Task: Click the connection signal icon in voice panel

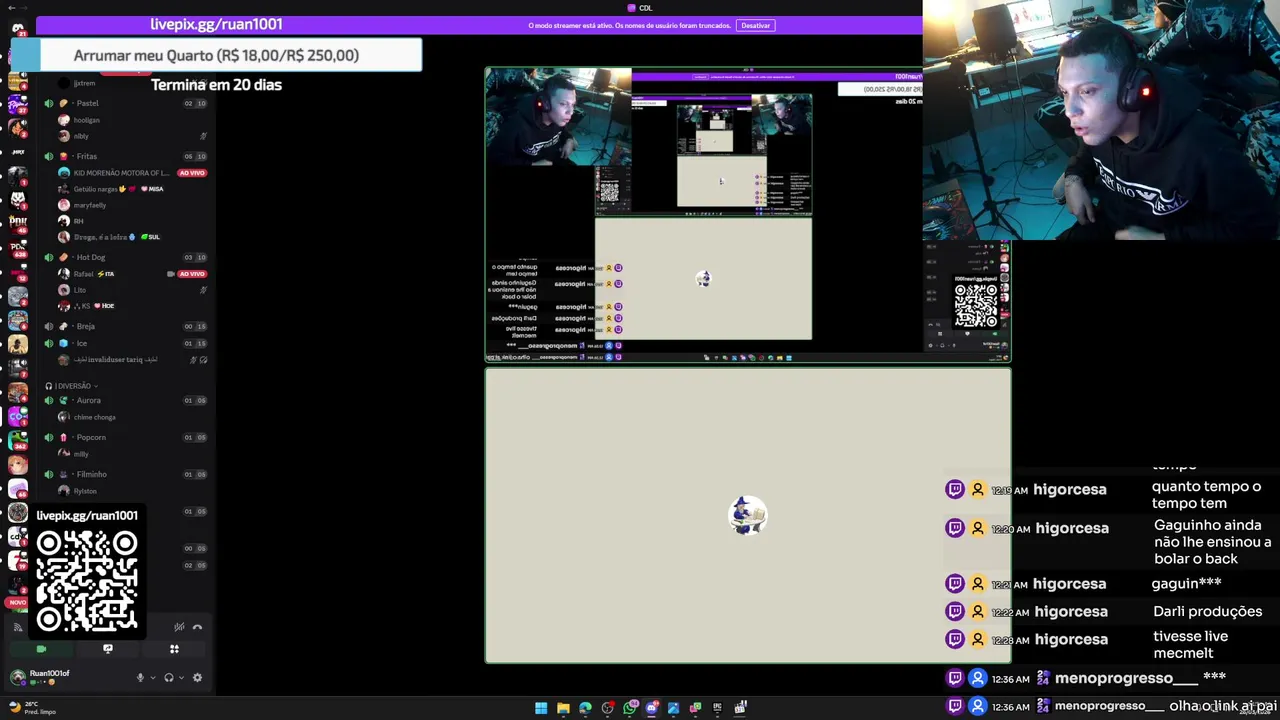Action: [x=18, y=627]
